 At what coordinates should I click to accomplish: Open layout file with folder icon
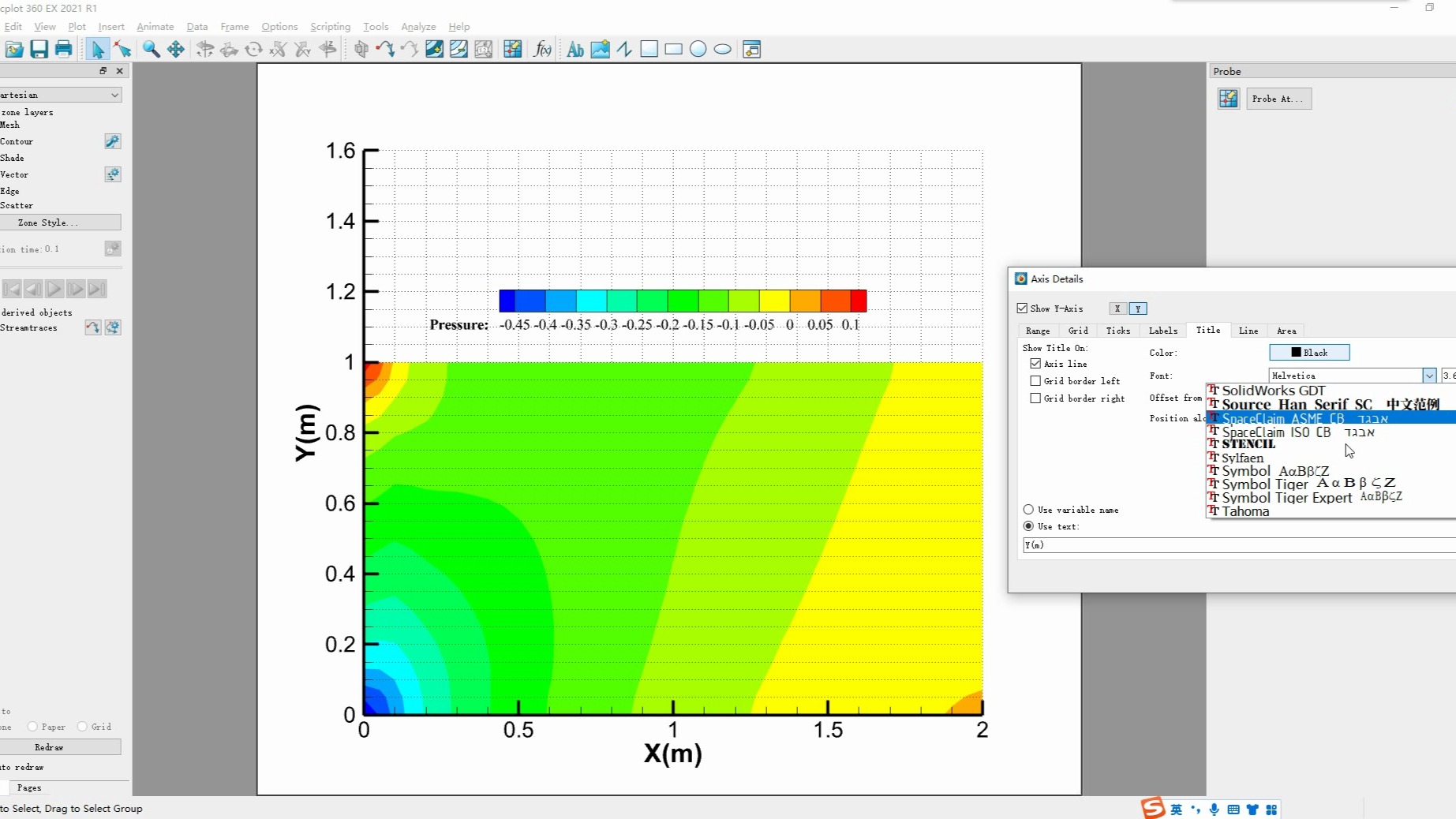14,50
